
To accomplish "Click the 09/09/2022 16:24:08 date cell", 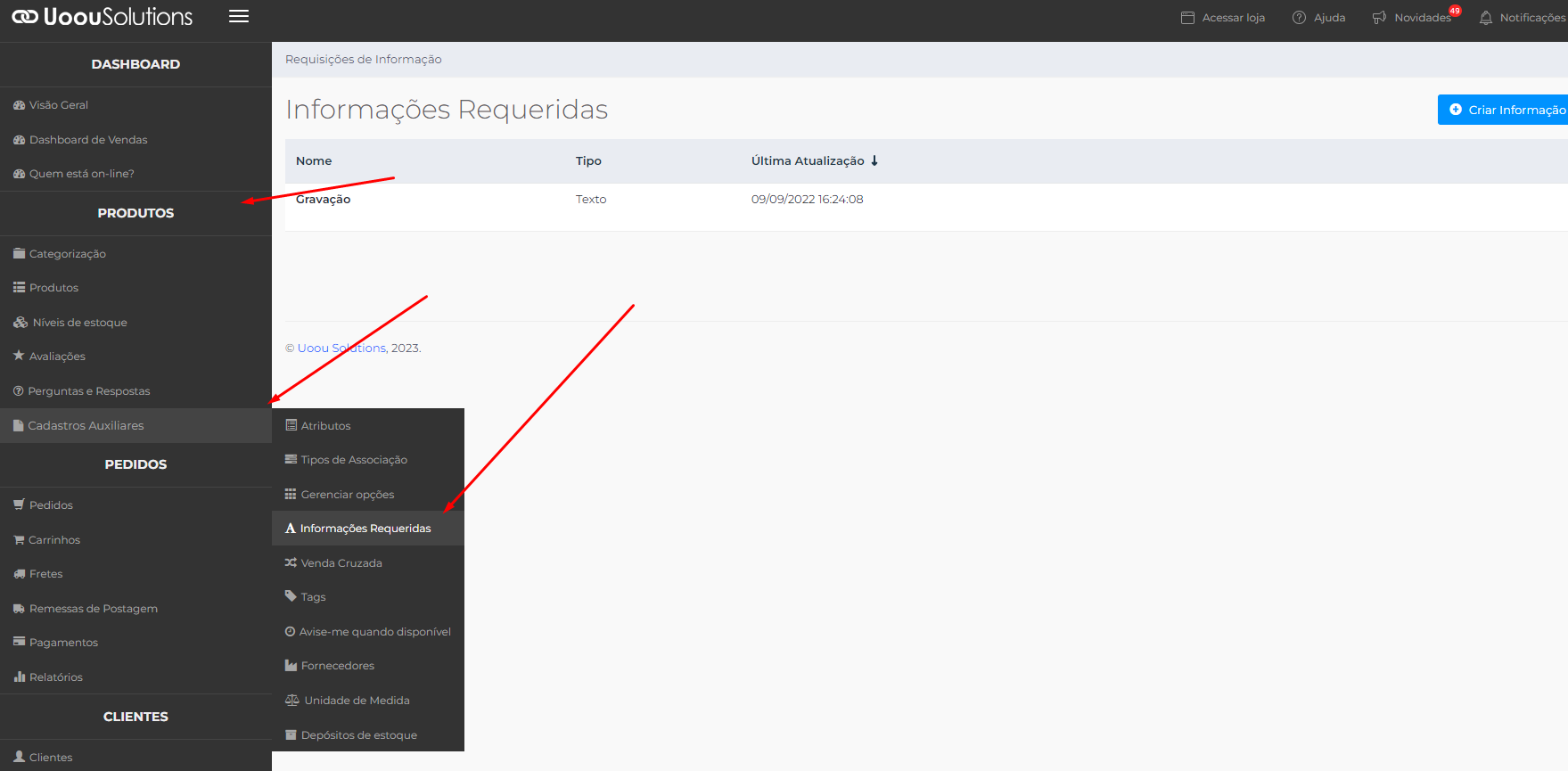I will coord(807,200).
